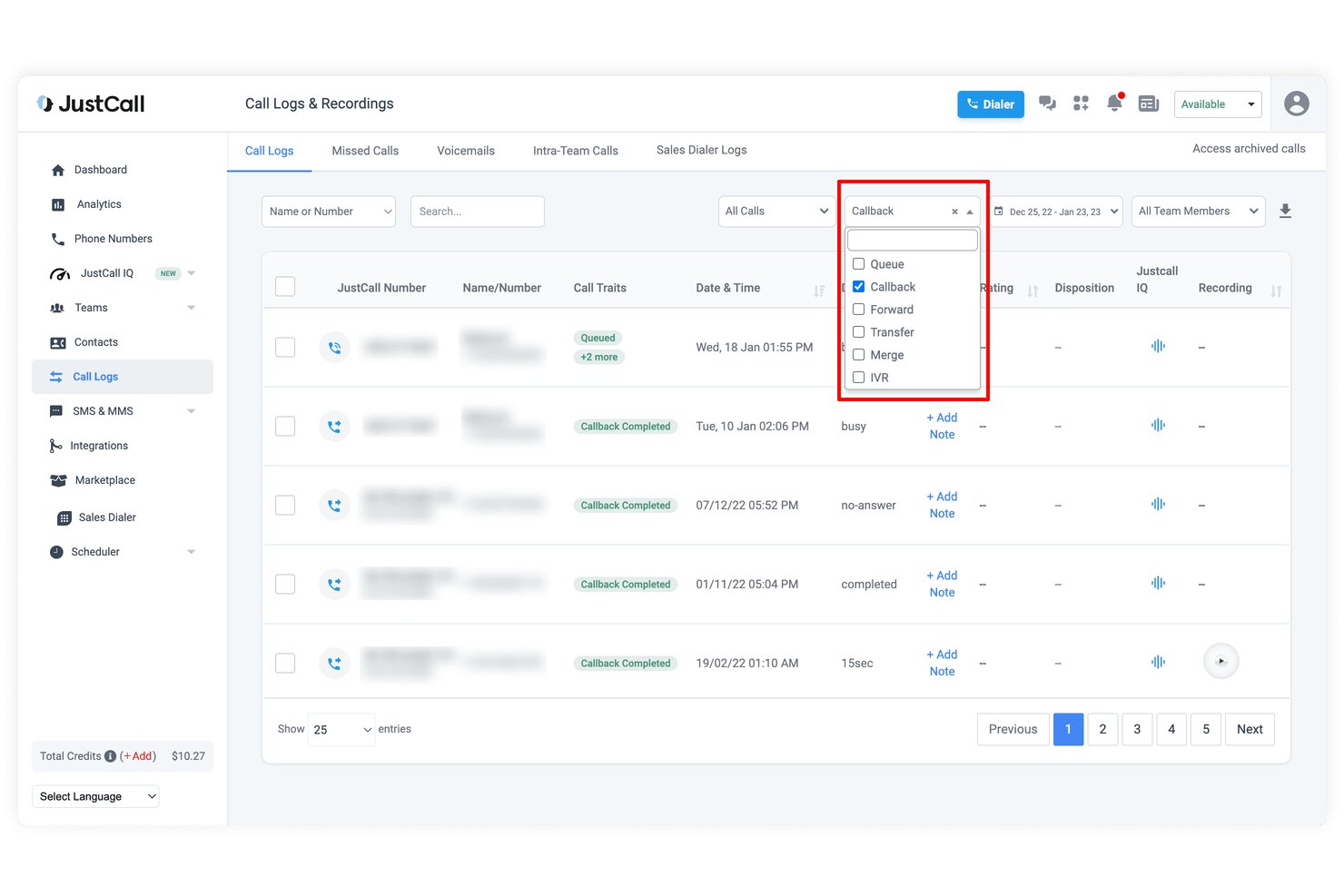1344x896 pixels.
Task: Click the callback icon on the 10 Jan row
Action: [x=334, y=426]
